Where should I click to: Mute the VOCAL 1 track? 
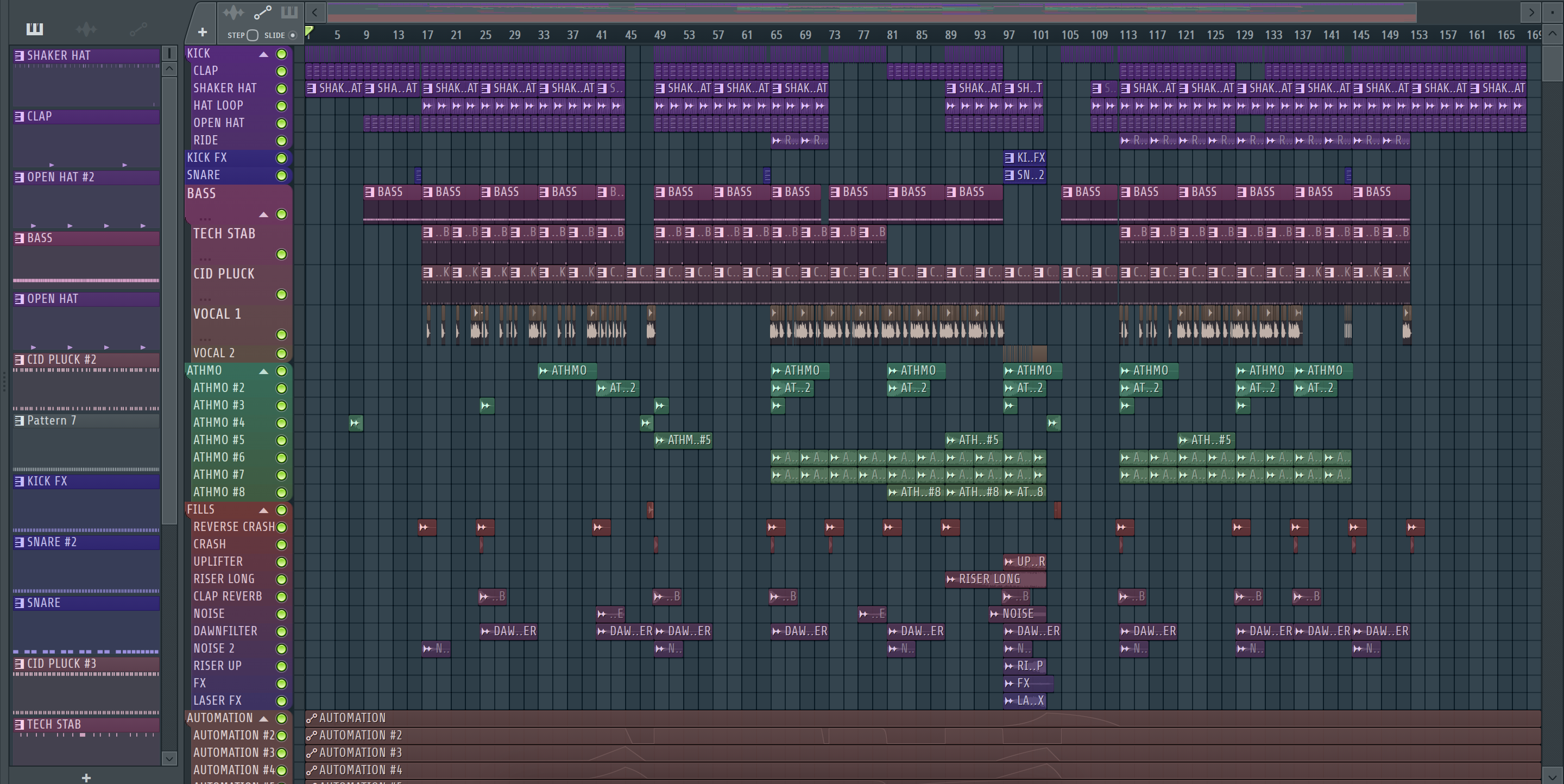click(281, 334)
